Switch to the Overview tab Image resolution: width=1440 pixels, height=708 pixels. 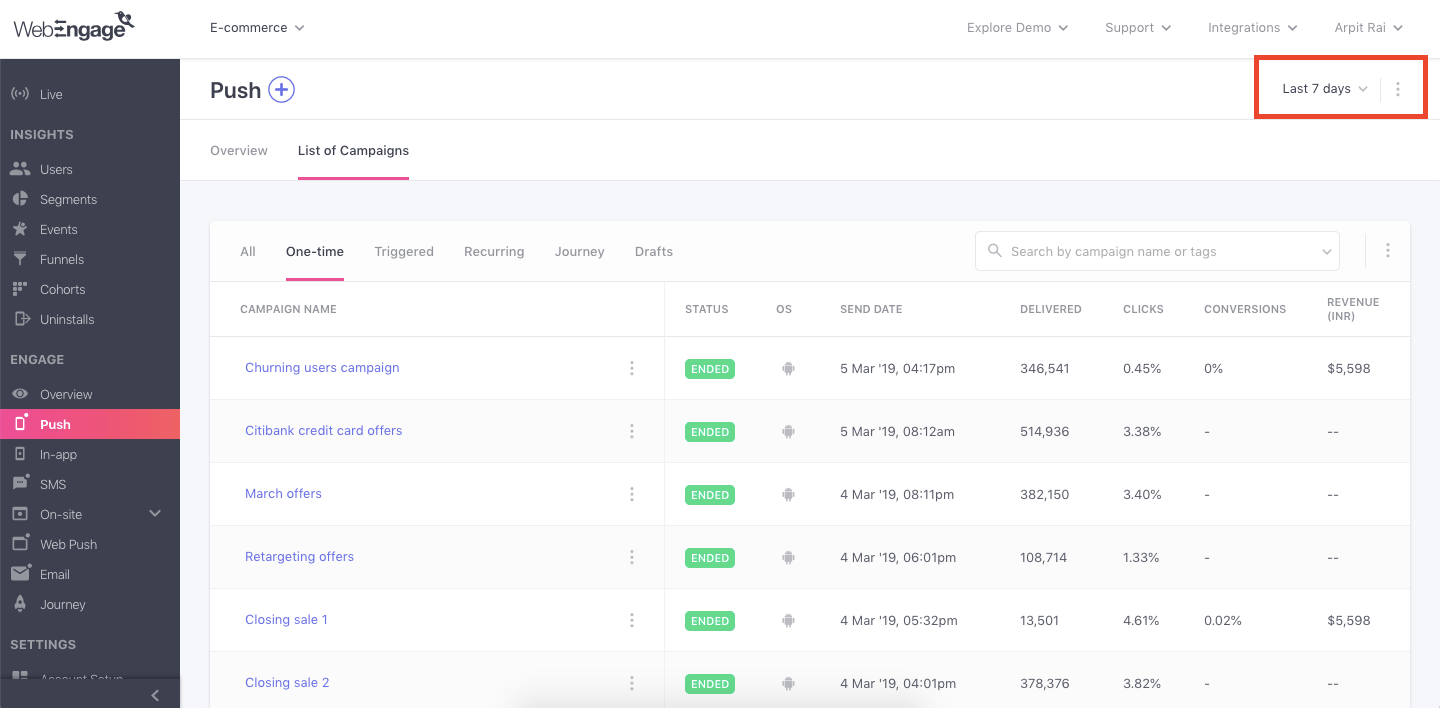[x=239, y=151]
